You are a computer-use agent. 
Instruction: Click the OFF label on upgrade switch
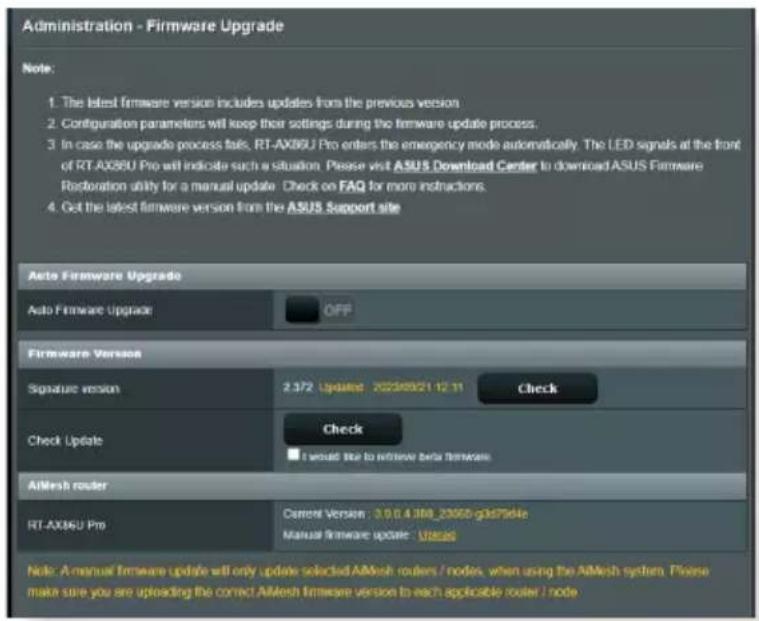click(x=337, y=310)
